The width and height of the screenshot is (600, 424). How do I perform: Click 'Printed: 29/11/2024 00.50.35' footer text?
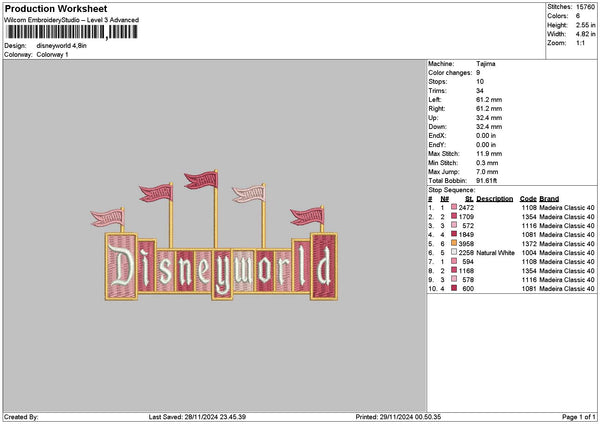(x=398, y=417)
